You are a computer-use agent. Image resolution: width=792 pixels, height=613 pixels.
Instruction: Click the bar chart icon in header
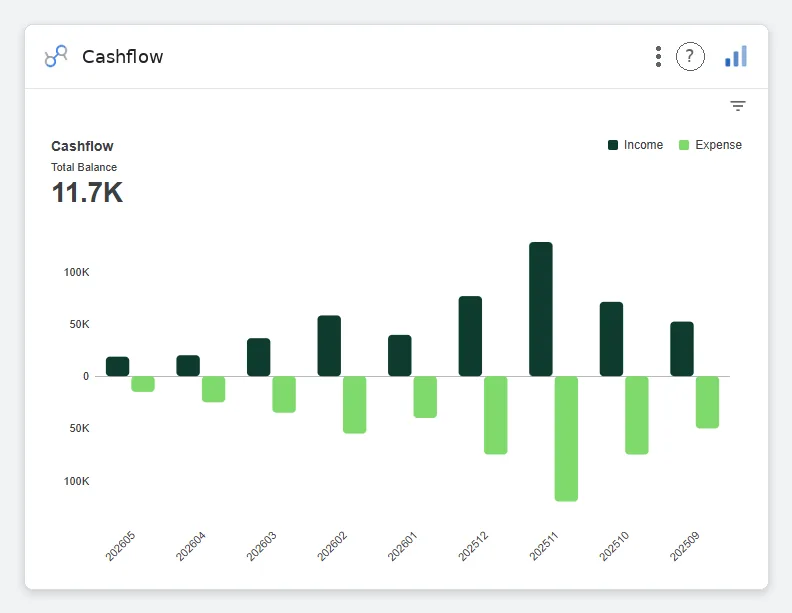[x=736, y=56]
